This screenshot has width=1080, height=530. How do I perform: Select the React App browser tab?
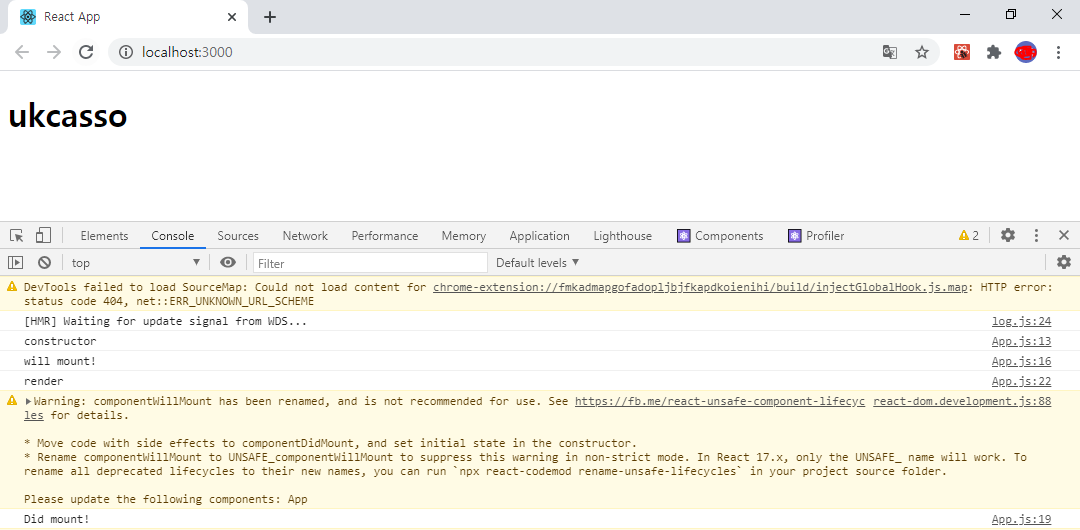[127, 17]
